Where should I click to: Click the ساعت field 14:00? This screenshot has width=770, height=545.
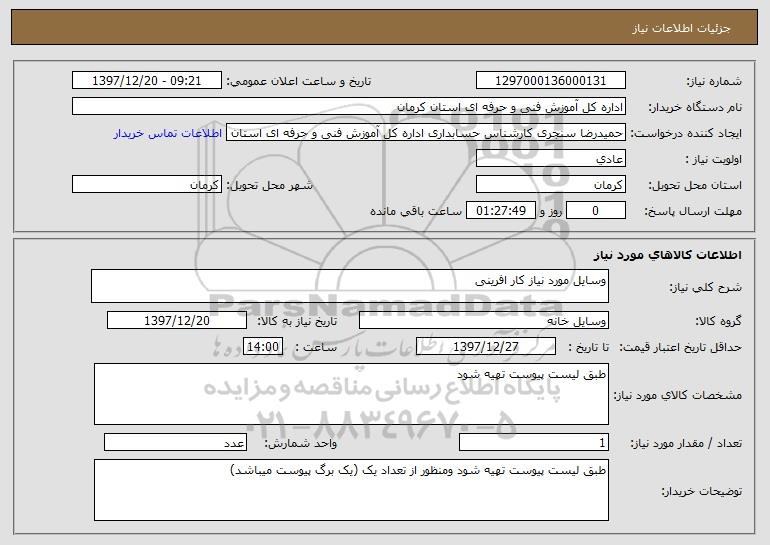[263, 347]
